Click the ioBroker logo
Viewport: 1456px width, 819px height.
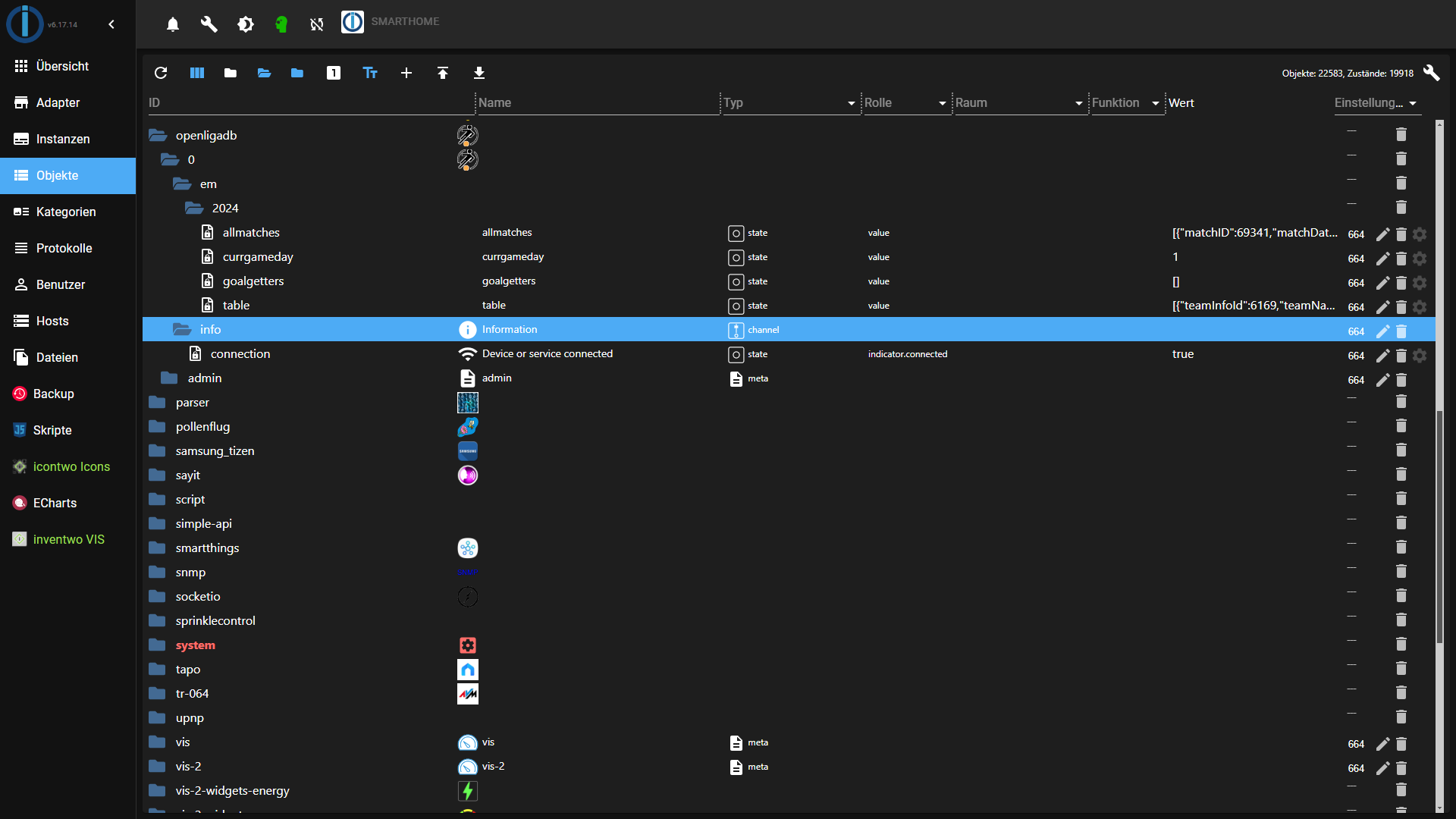click(25, 24)
